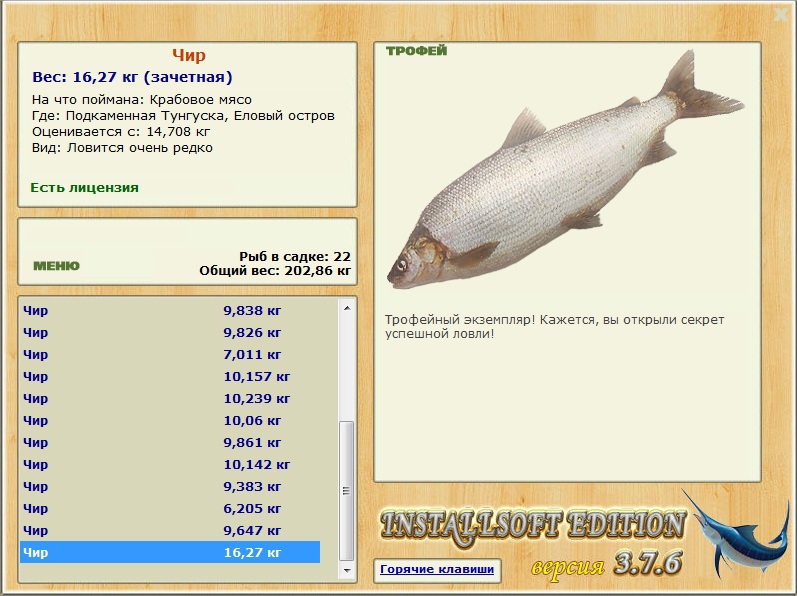Click the Вес: 16,27 кг (зачетная) line

point(132,77)
